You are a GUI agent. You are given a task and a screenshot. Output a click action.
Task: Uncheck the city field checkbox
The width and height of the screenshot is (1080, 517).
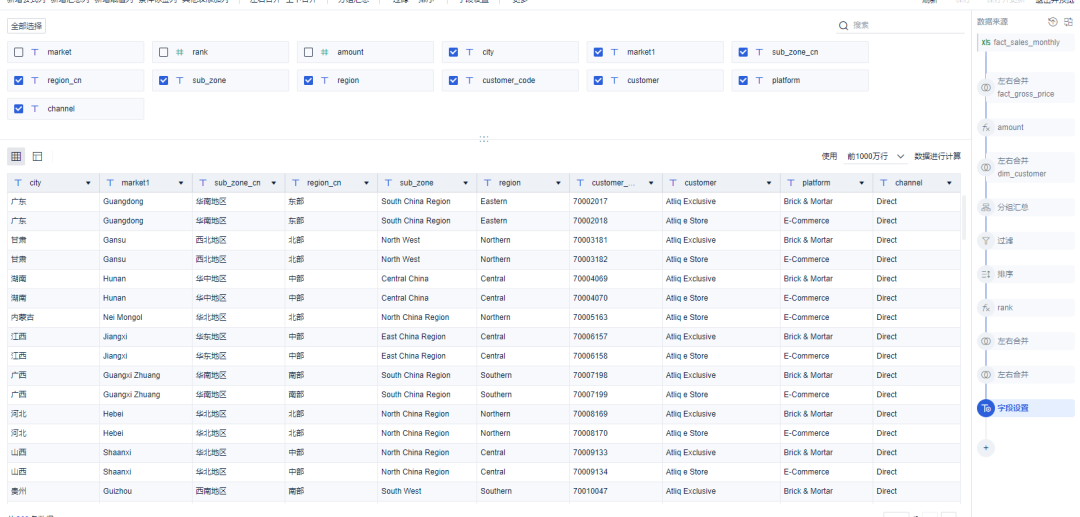point(453,52)
